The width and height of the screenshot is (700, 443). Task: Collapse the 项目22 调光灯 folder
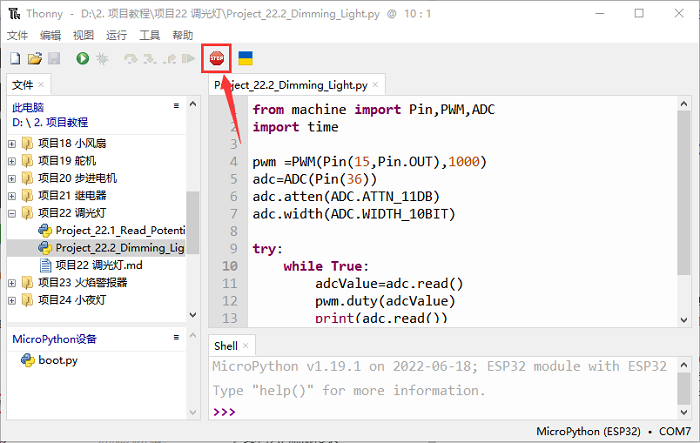pyautogui.click(x=13, y=213)
